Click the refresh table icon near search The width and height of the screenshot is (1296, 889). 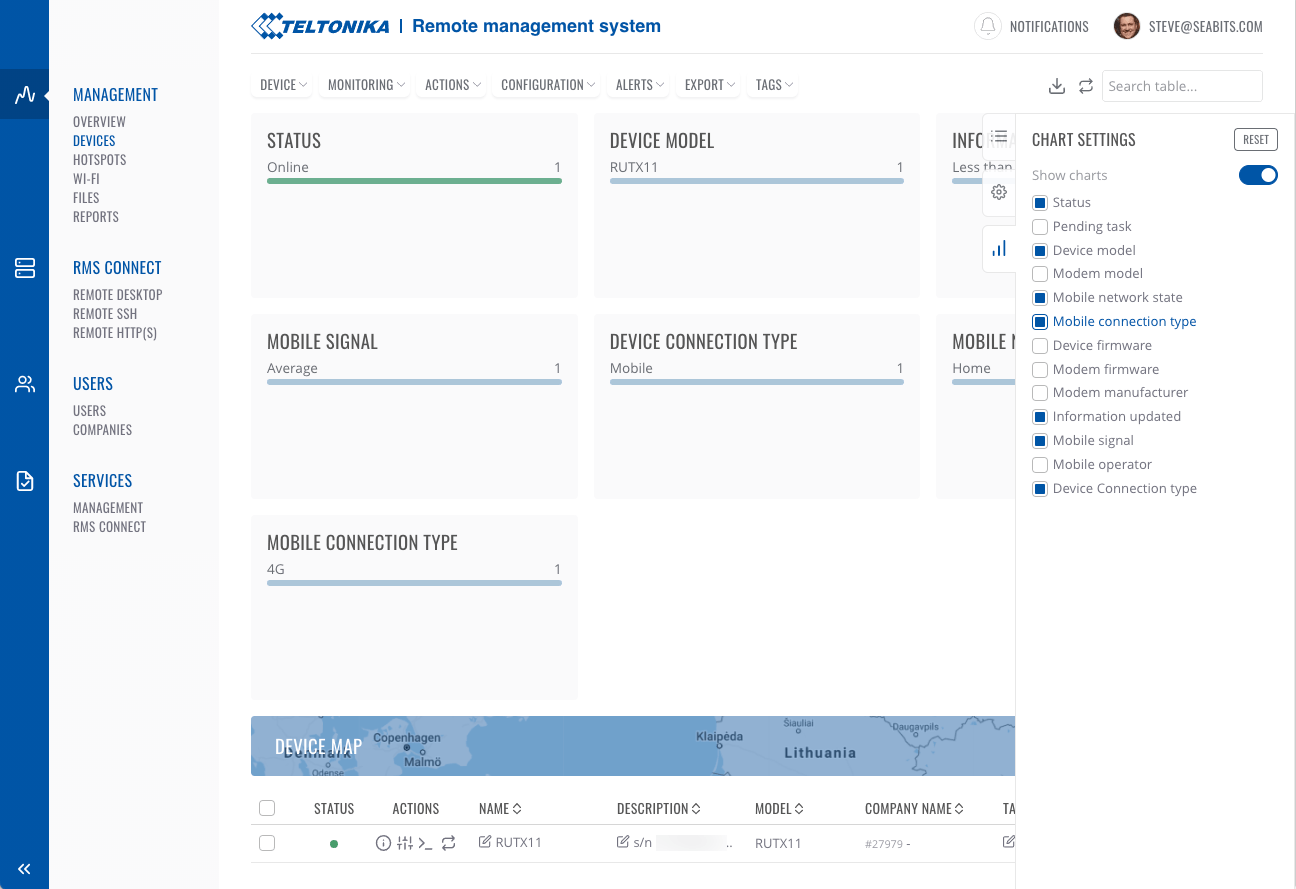pos(1086,86)
